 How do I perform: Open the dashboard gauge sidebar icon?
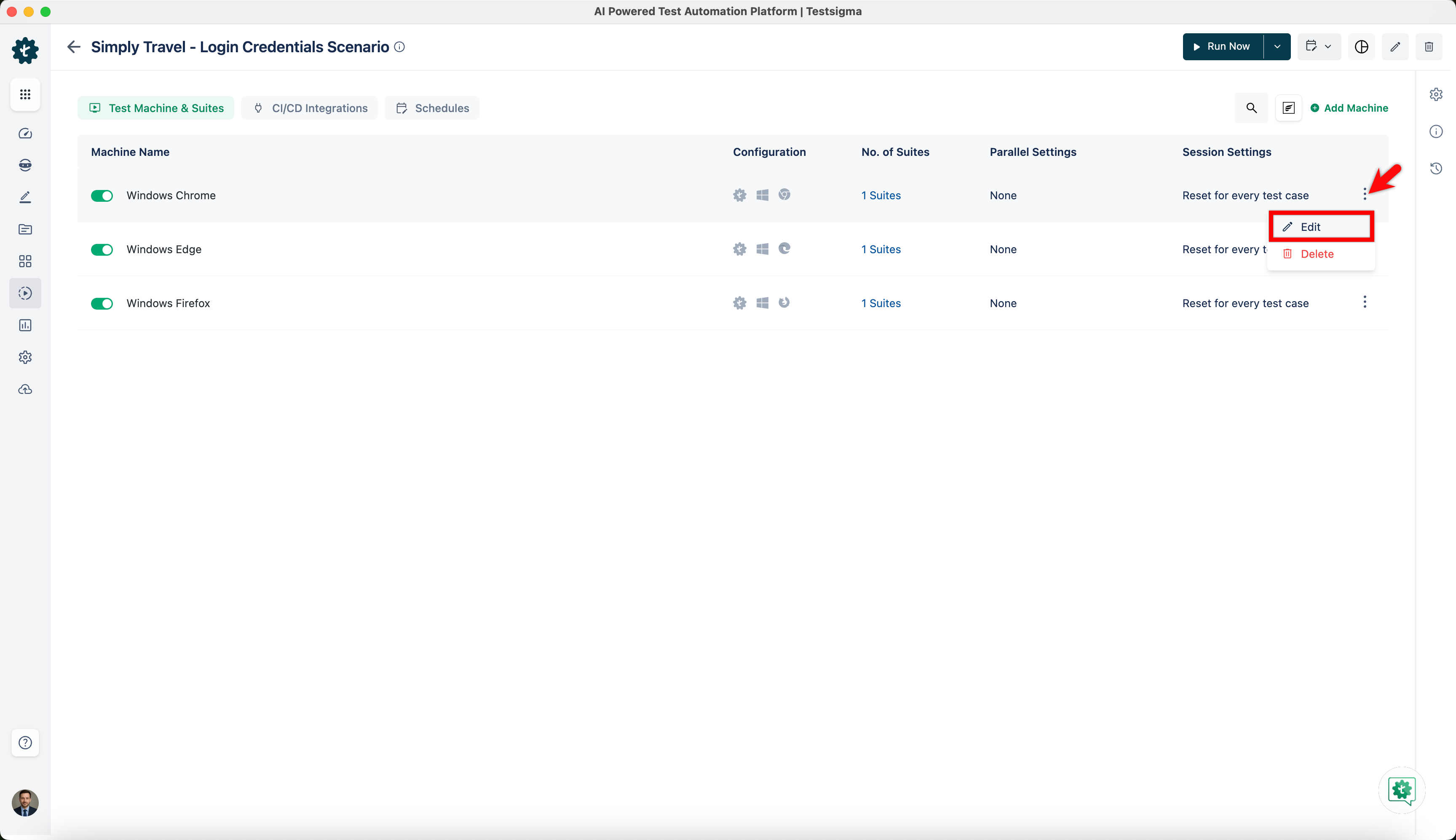(25, 133)
